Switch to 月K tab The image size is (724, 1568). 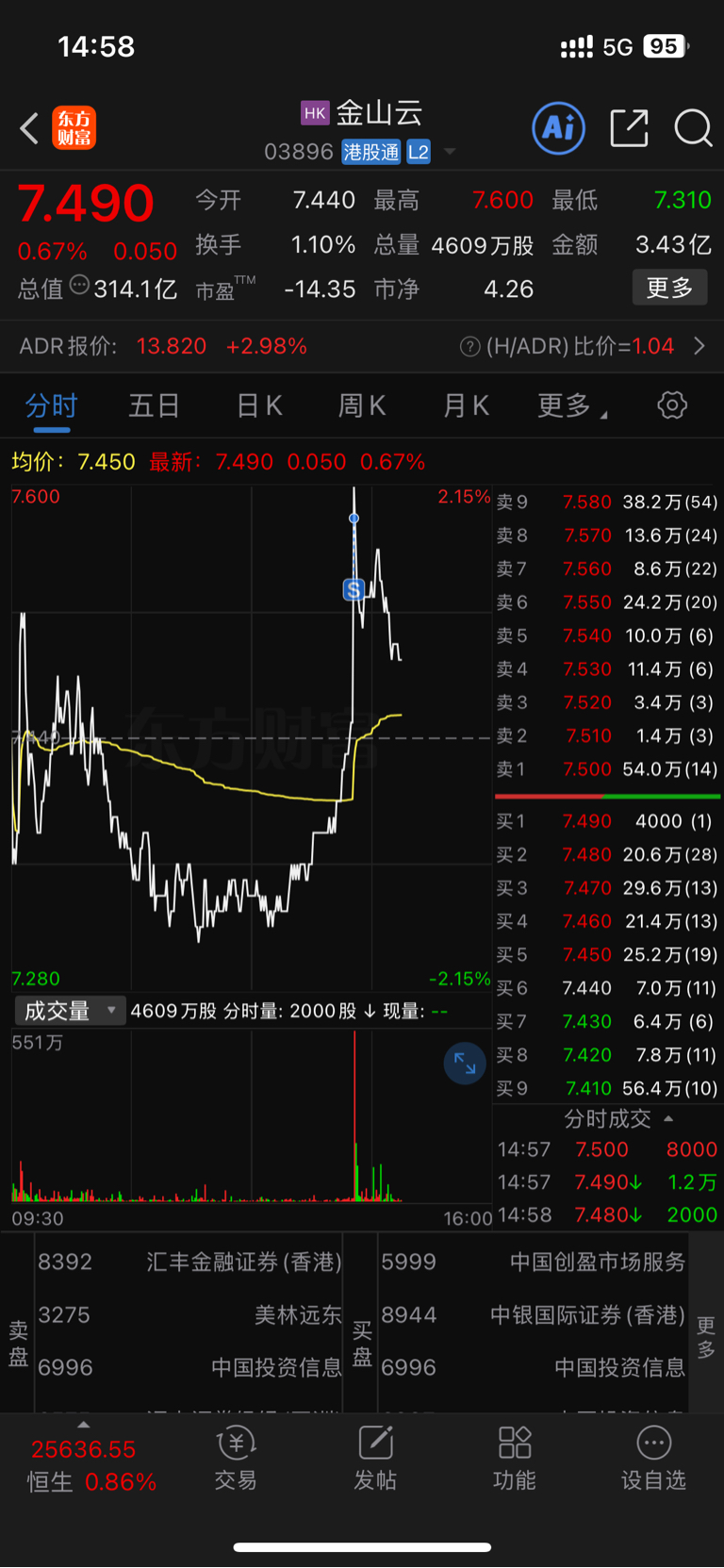[x=466, y=406]
